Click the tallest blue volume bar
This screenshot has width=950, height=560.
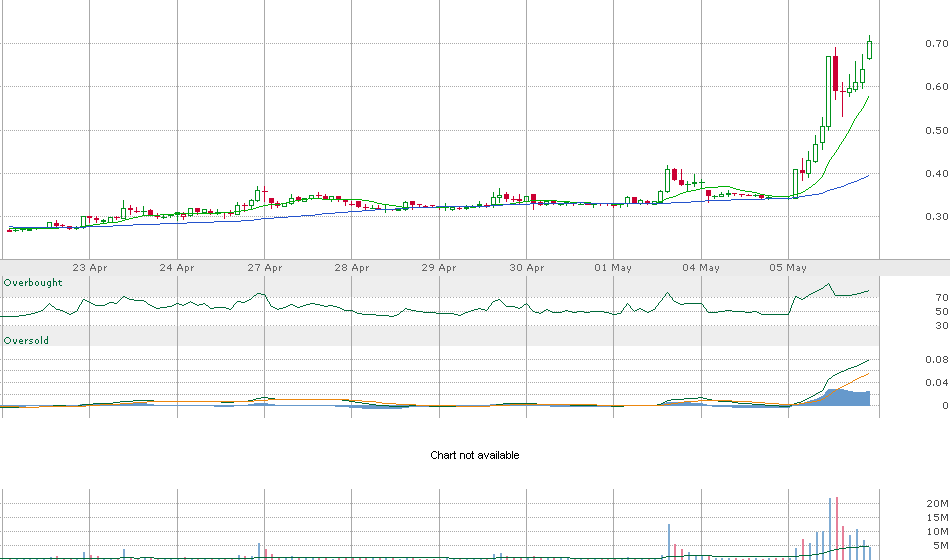pos(829,528)
